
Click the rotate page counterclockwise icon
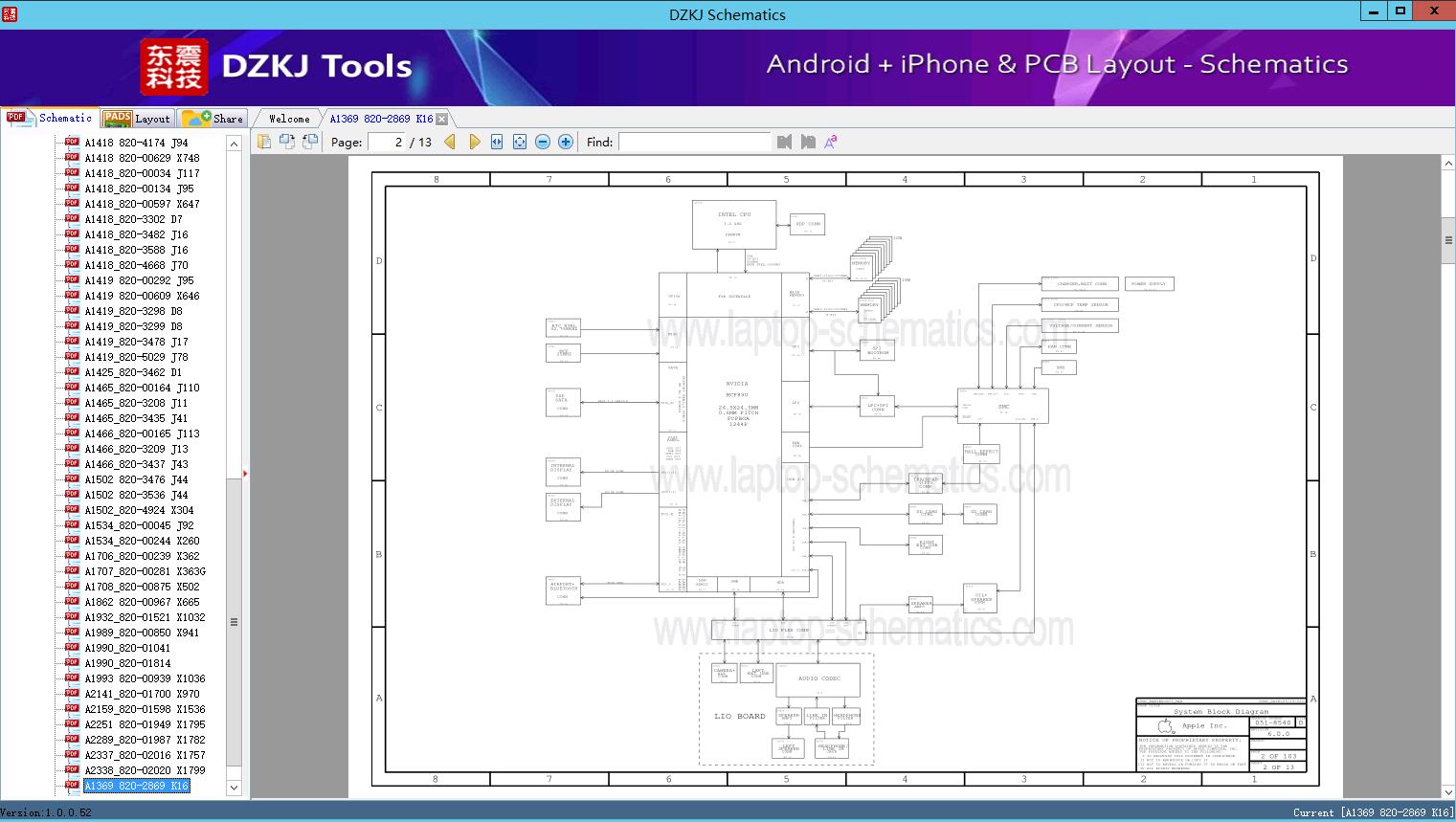286,142
